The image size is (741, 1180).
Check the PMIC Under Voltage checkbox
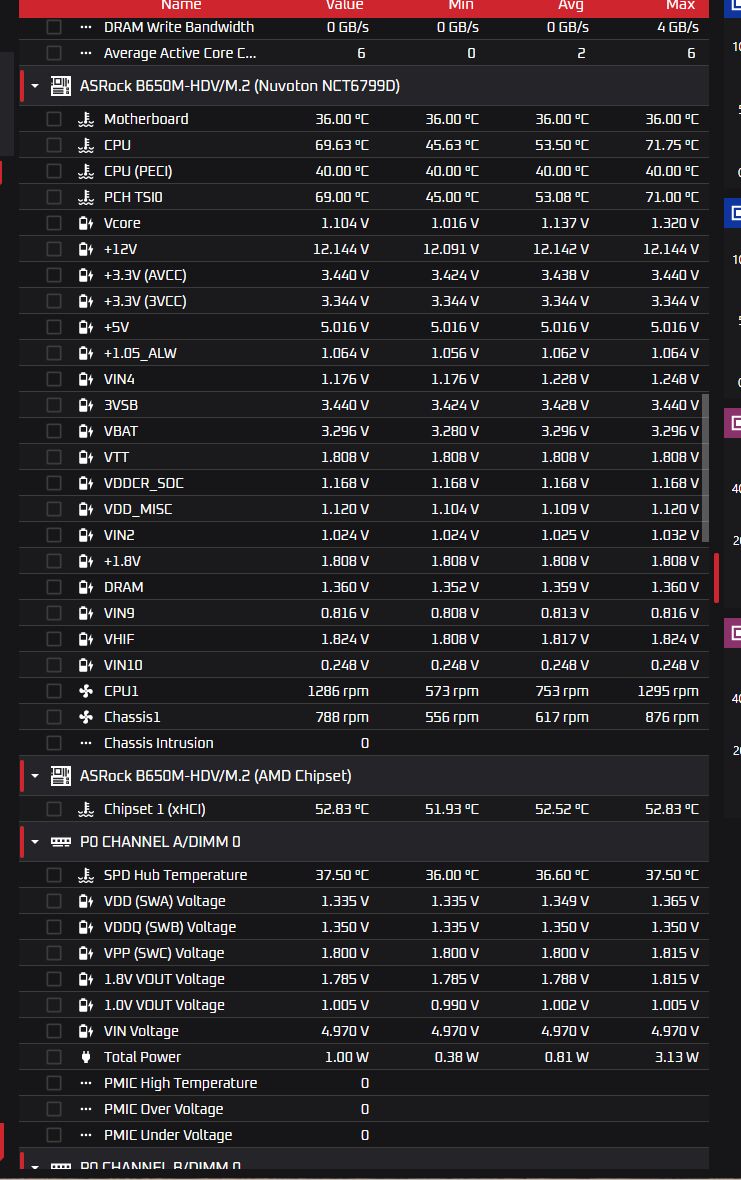coord(53,1135)
